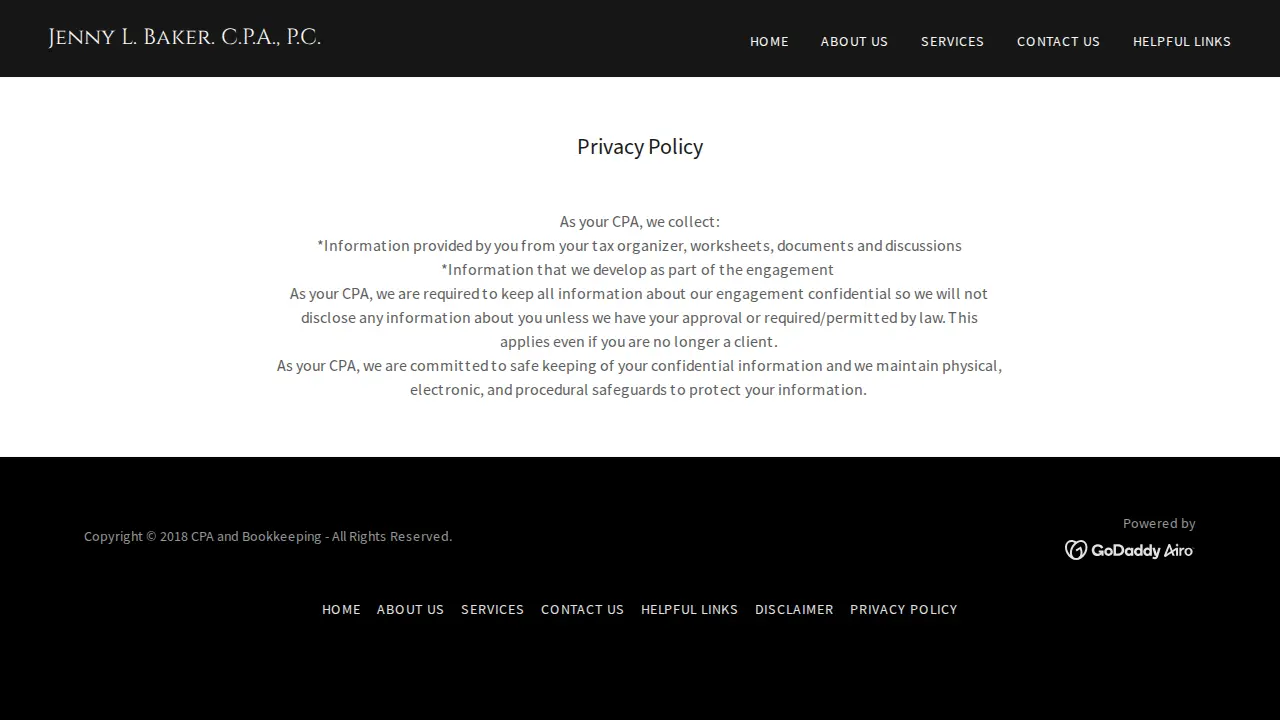Select Contact Us in the header navigation
Viewport: 1280px width, 720px height.
pos(1058,41)
